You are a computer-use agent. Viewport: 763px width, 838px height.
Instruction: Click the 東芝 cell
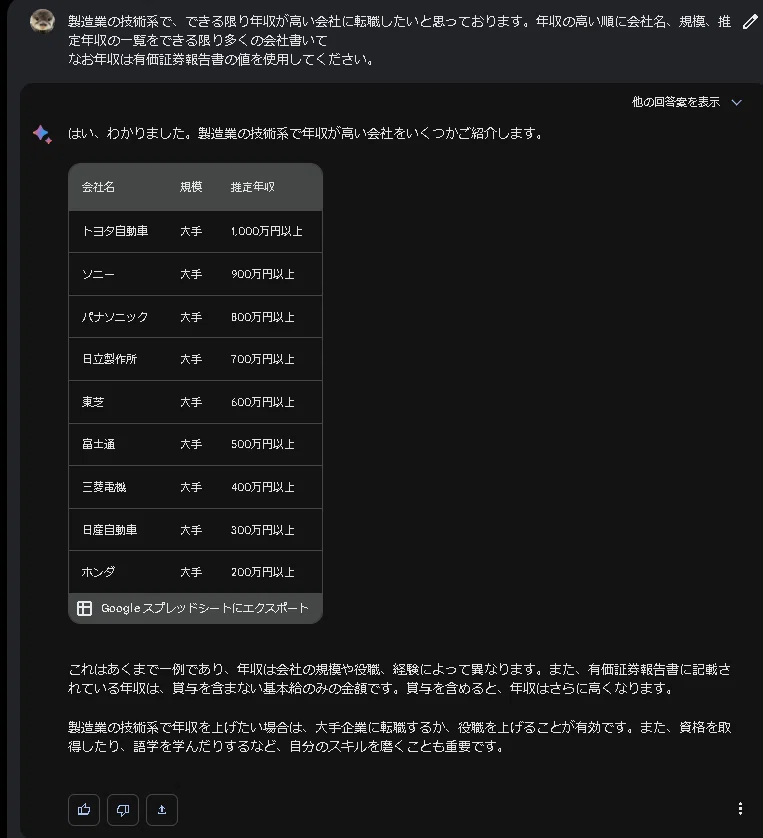93,402
